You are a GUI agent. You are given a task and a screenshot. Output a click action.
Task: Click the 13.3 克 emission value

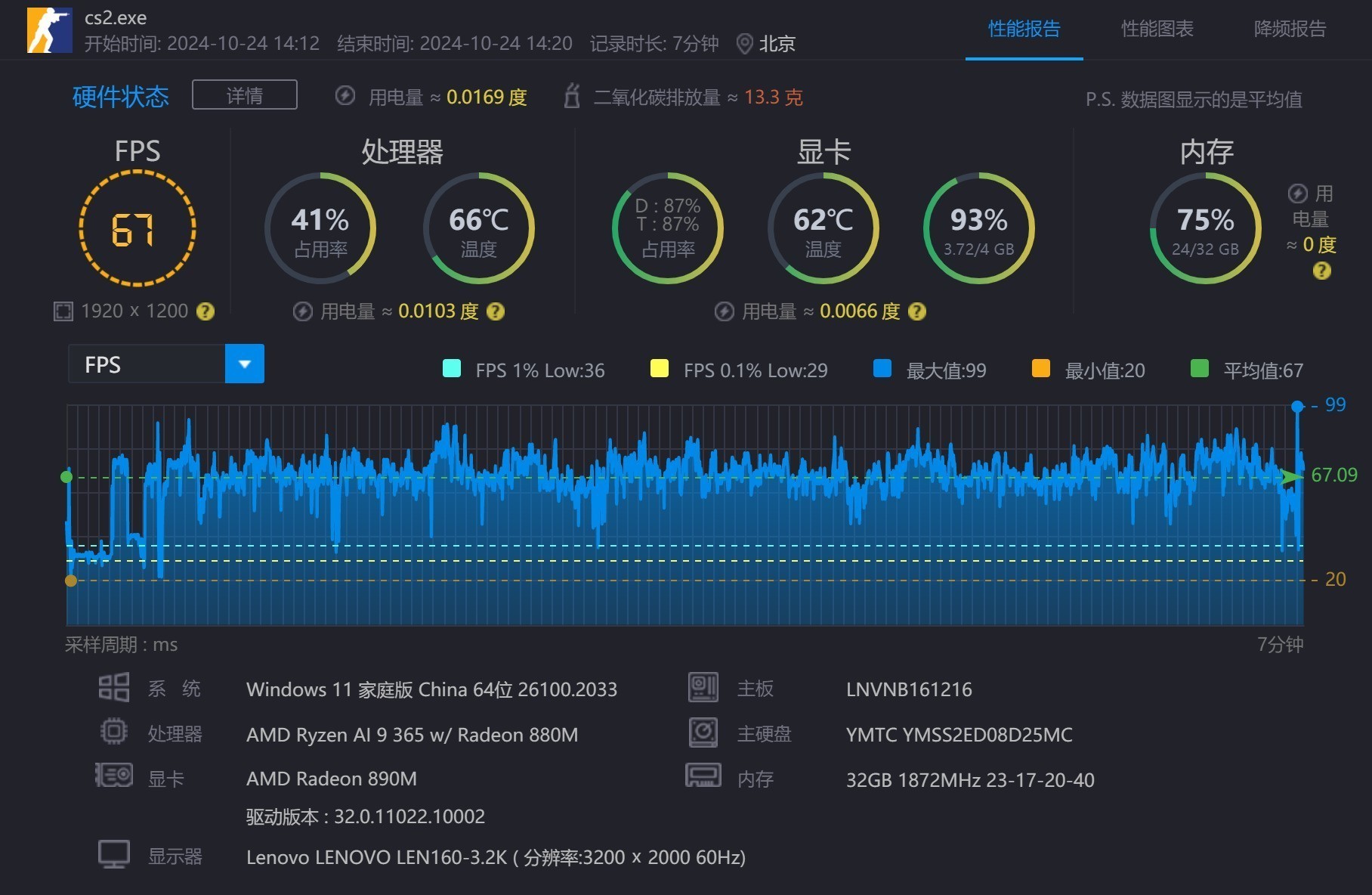tap(774, 98)
